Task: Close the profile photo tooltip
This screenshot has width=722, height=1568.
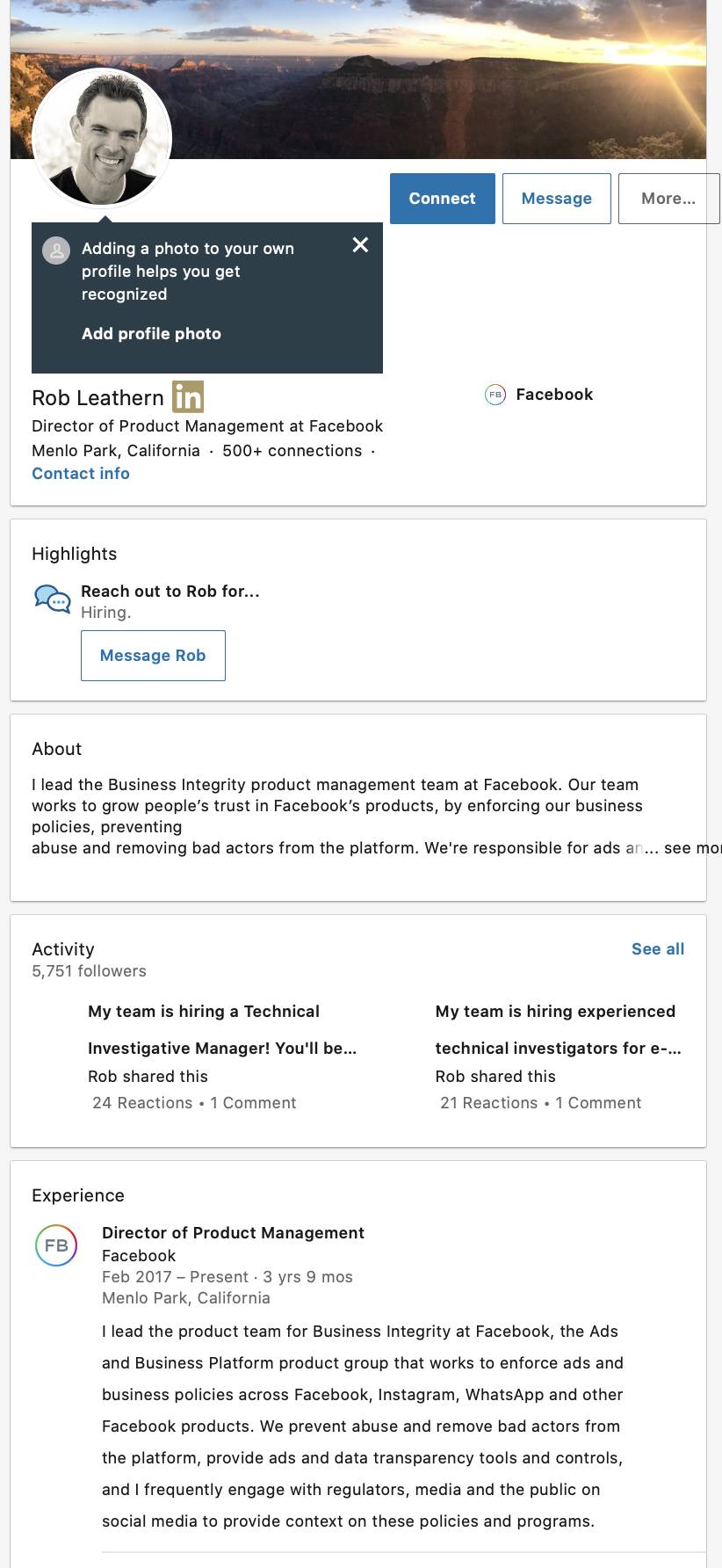Action: 360,245
